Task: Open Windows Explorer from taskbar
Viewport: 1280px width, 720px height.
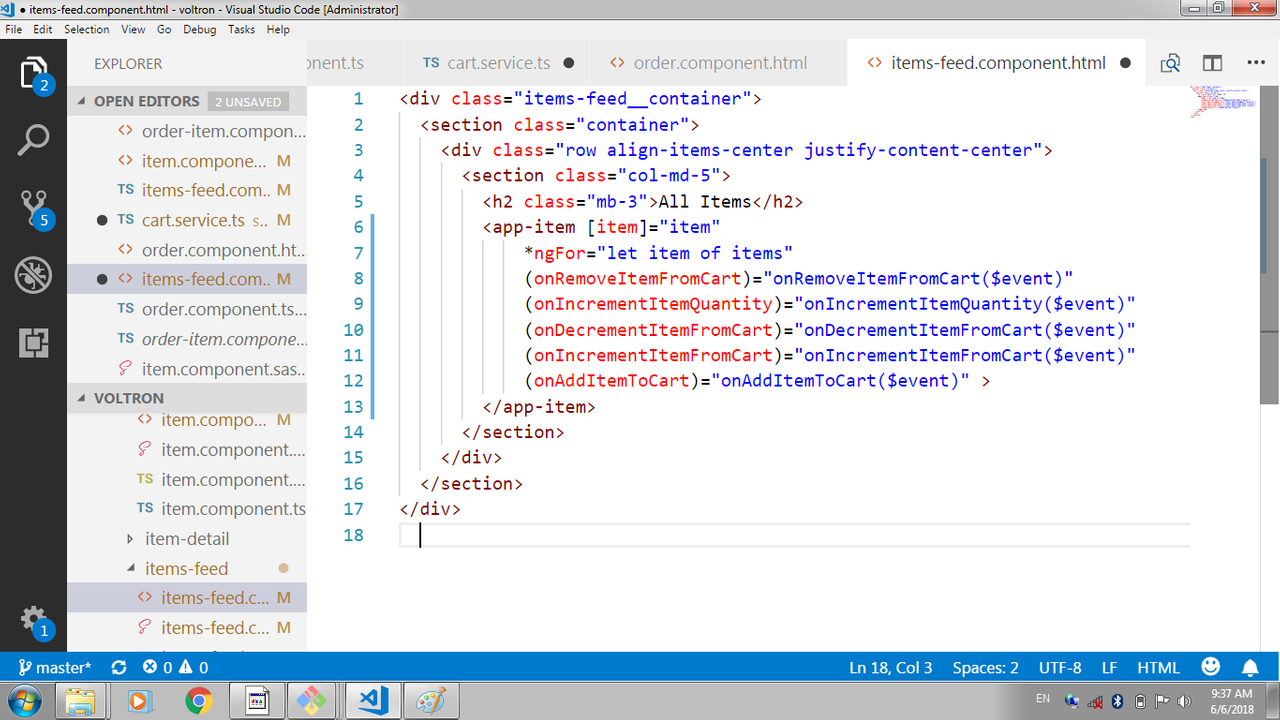Action: tap(80, 701)
